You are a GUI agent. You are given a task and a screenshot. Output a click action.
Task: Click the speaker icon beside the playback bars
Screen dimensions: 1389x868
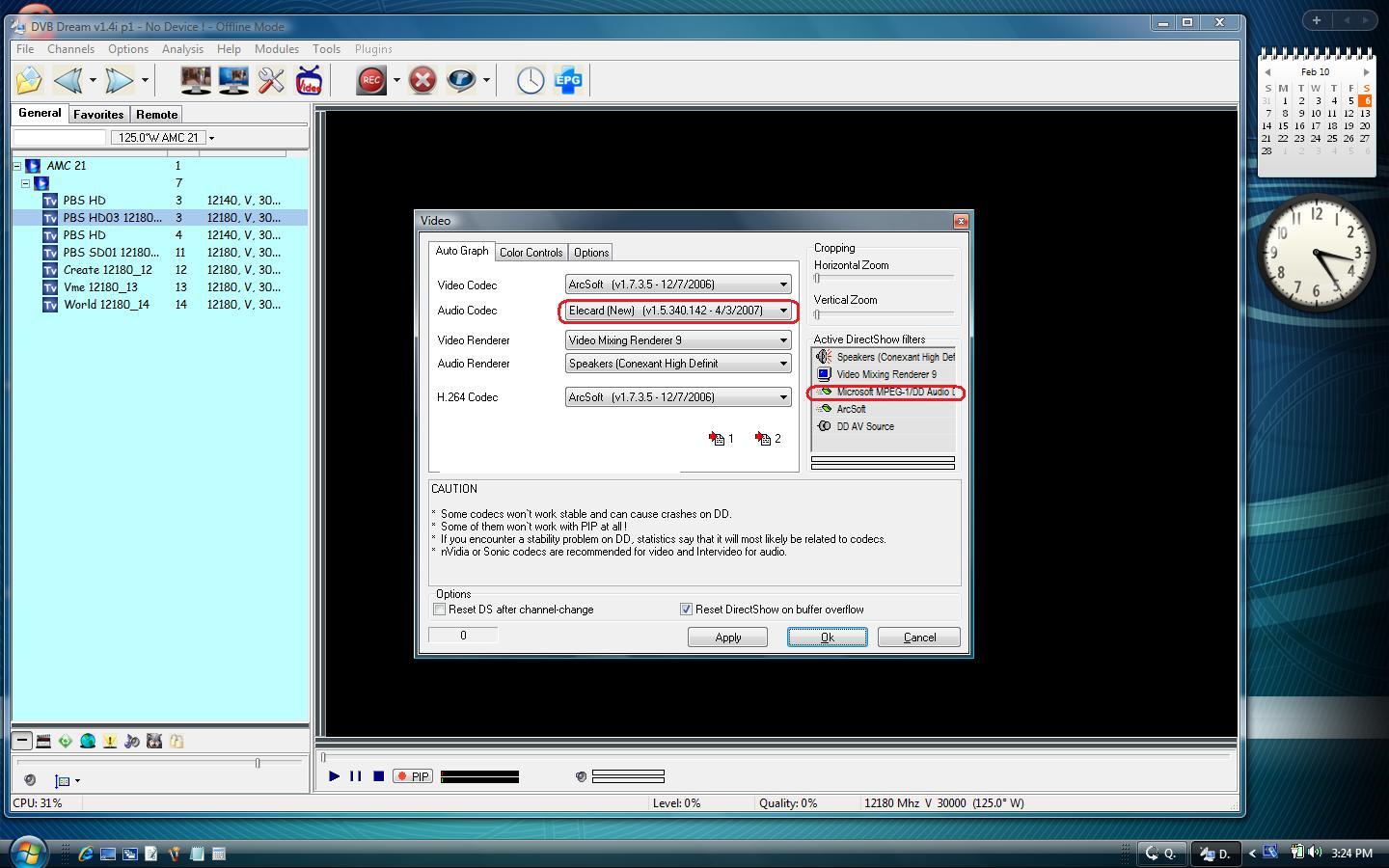pyautogui.click(x=581, y=776)
